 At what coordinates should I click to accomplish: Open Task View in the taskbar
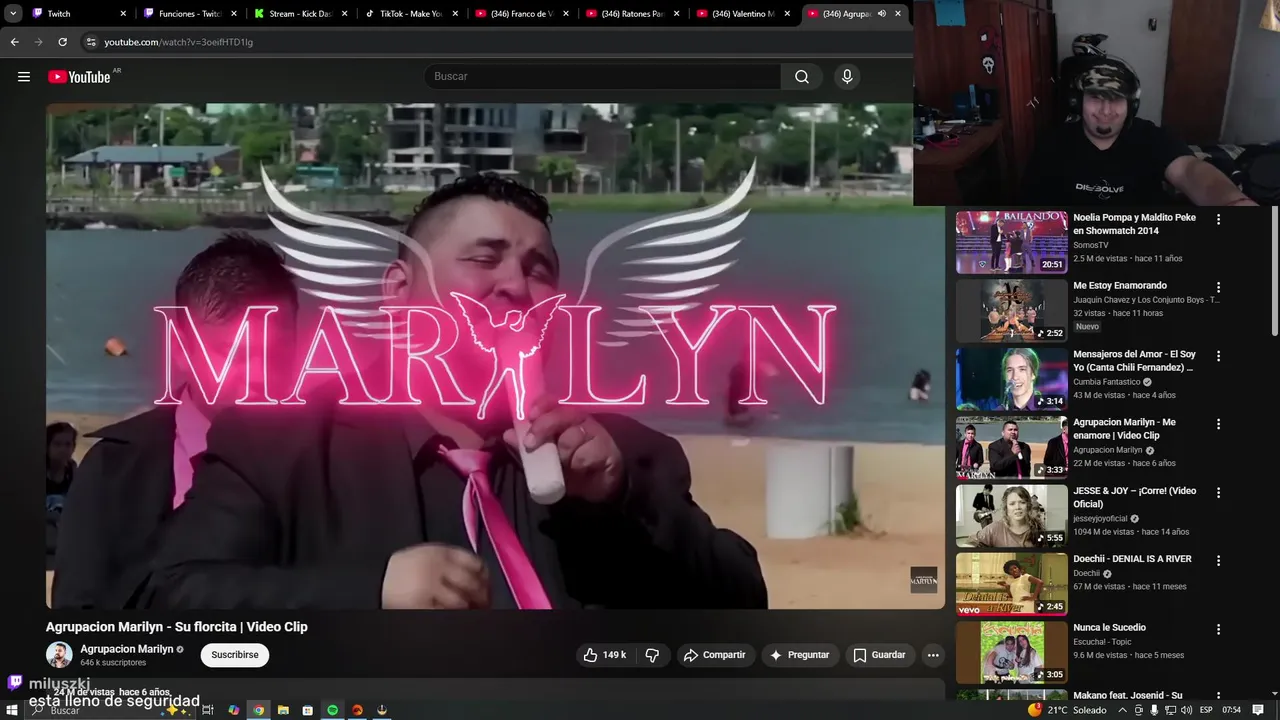208,710
